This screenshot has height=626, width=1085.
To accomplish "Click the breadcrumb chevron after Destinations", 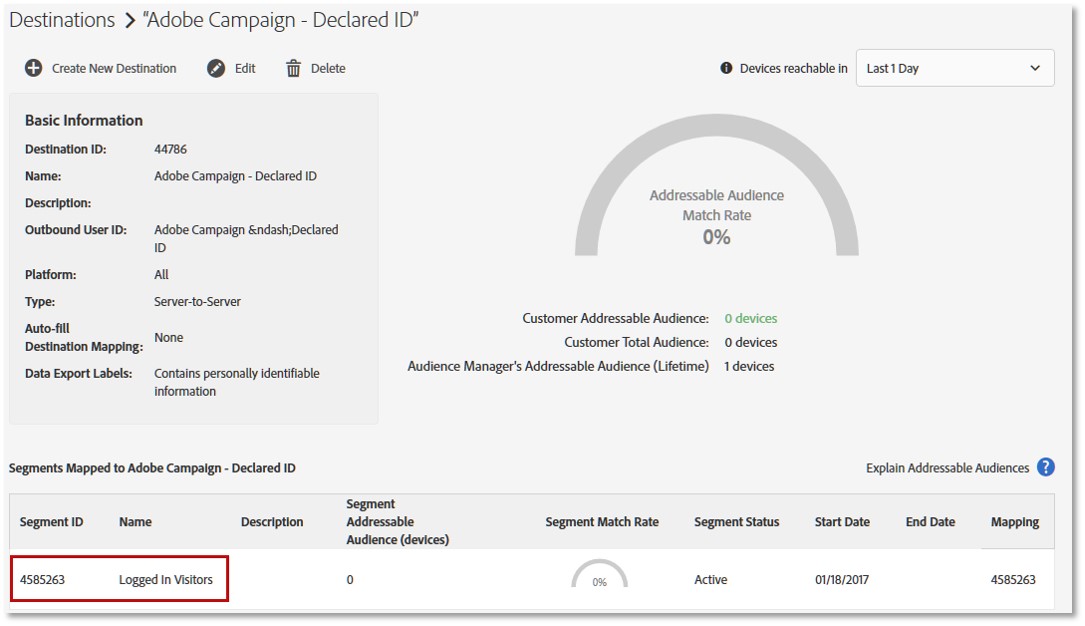I will [x=129, y=21].
